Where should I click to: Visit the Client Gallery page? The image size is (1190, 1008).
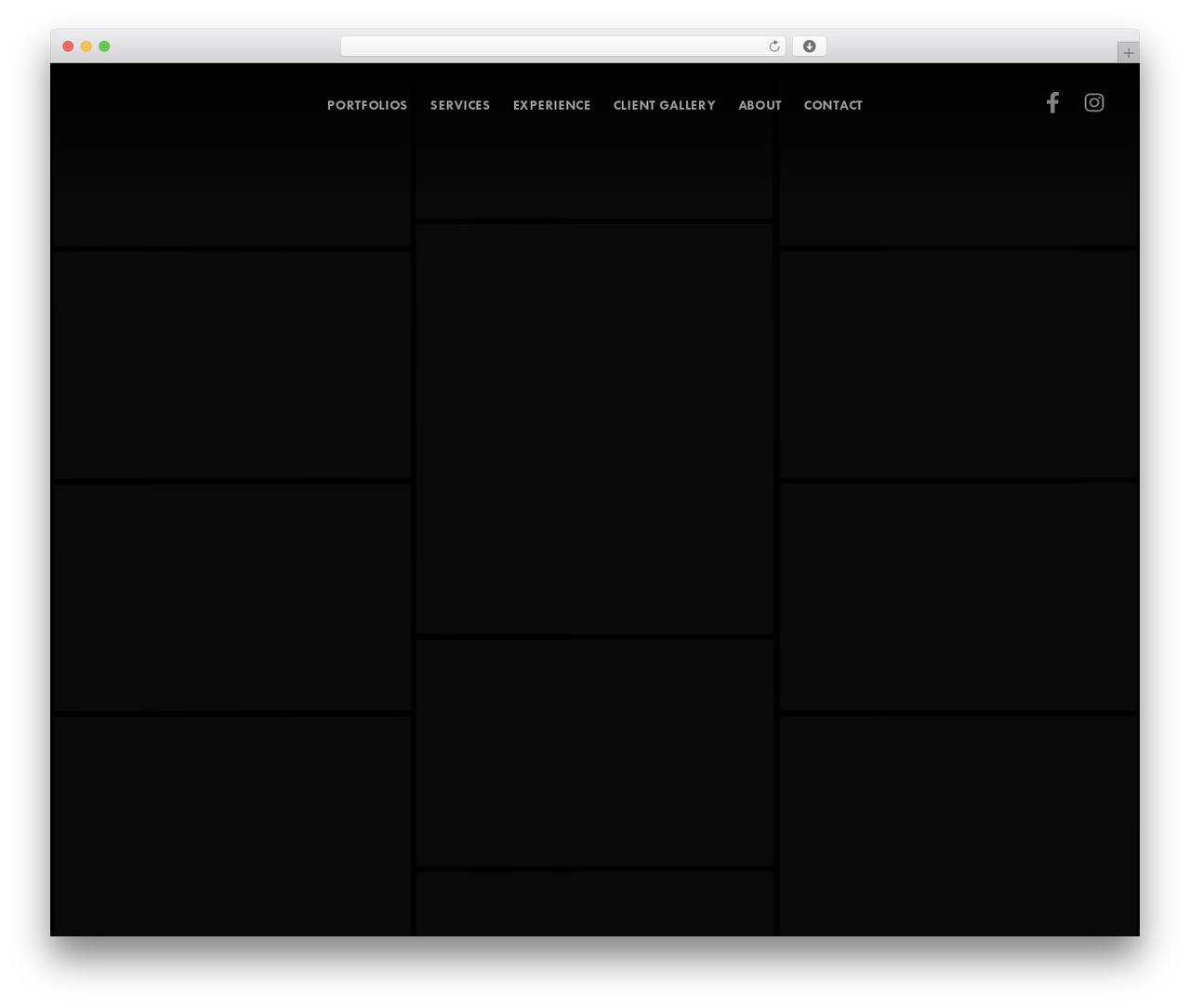click(x=665, y=105)
